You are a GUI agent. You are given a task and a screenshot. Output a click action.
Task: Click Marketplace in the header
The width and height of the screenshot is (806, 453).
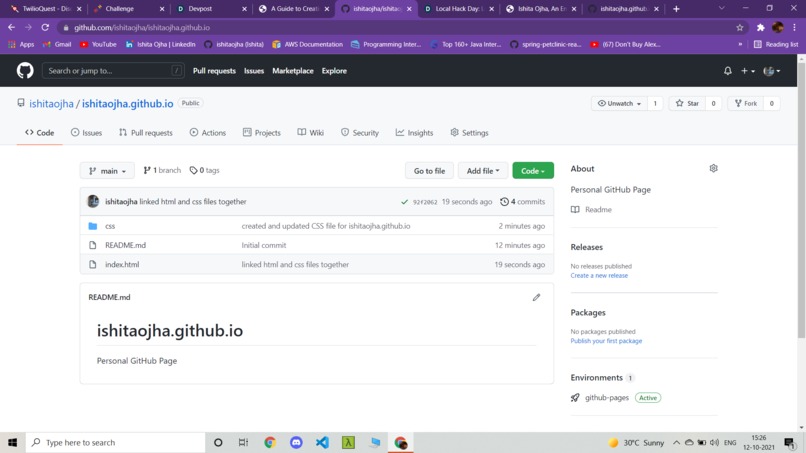pyautogui.click(x=292, y=71)
